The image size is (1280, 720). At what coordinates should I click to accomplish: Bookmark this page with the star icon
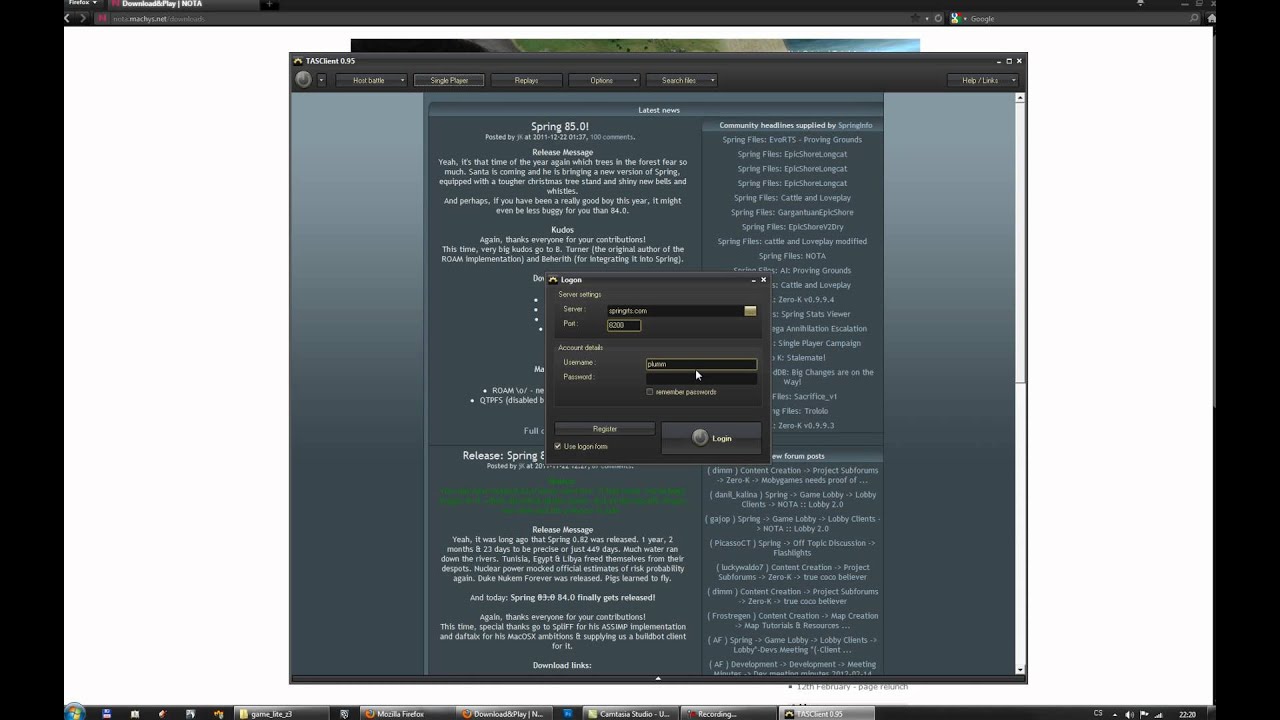915,18
